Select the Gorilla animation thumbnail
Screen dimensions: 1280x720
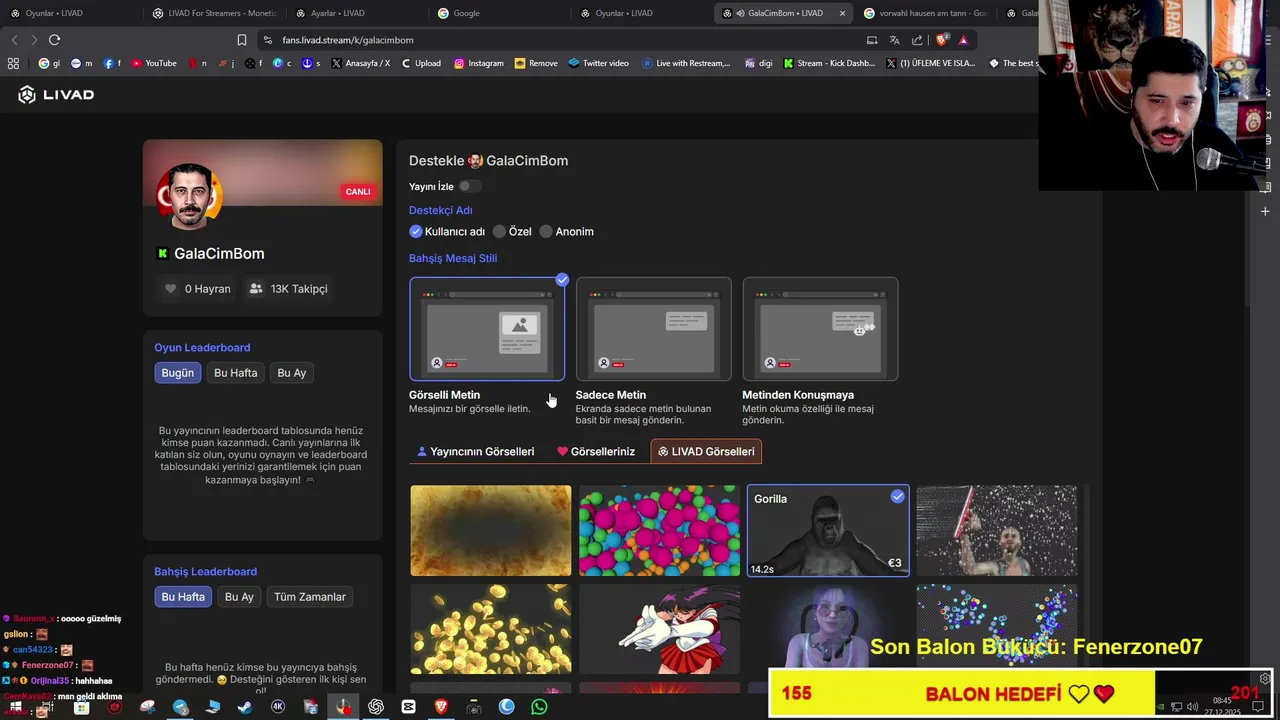[828, 531]
